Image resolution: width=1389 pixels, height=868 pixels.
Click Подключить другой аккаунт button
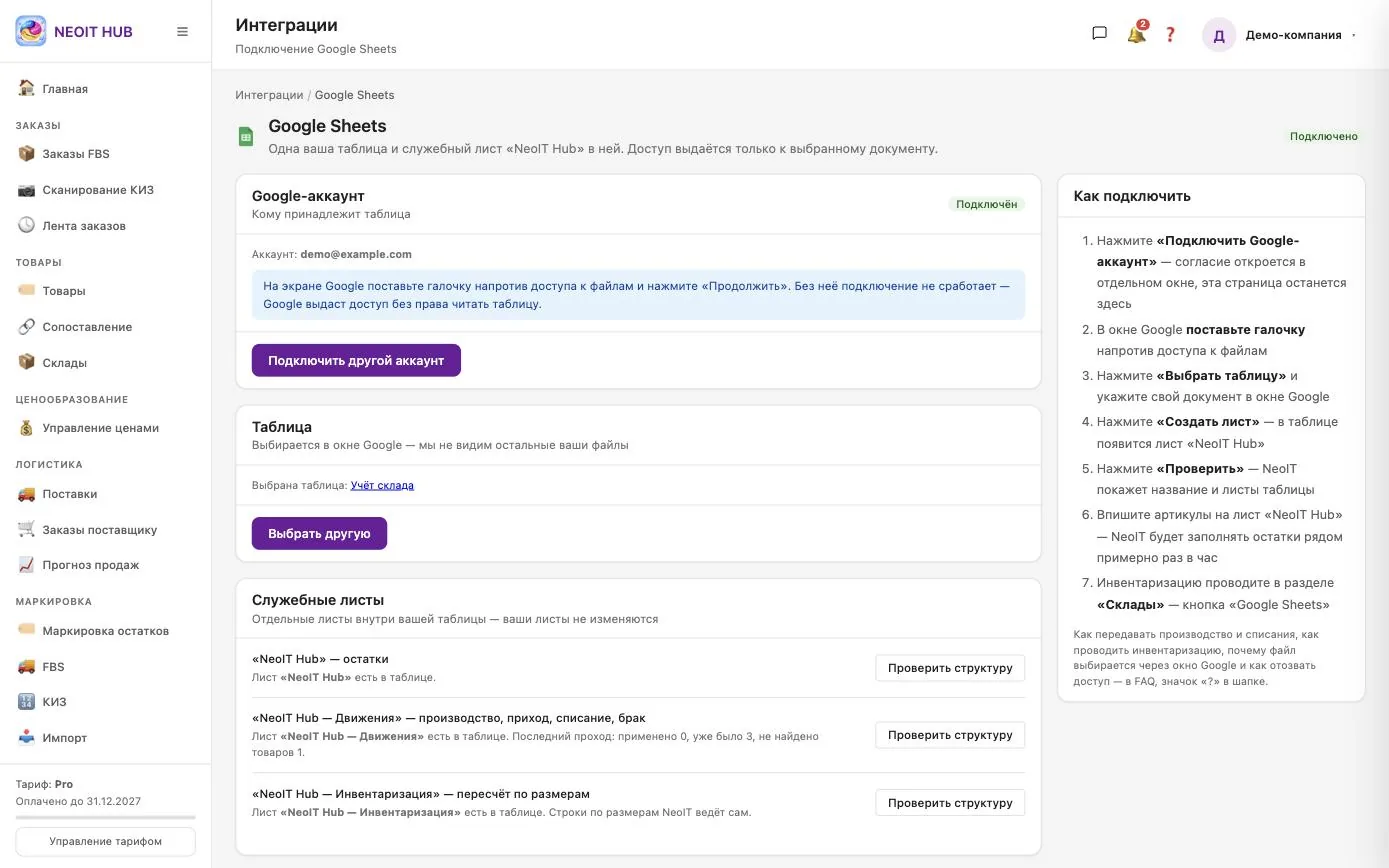(356, 360)
